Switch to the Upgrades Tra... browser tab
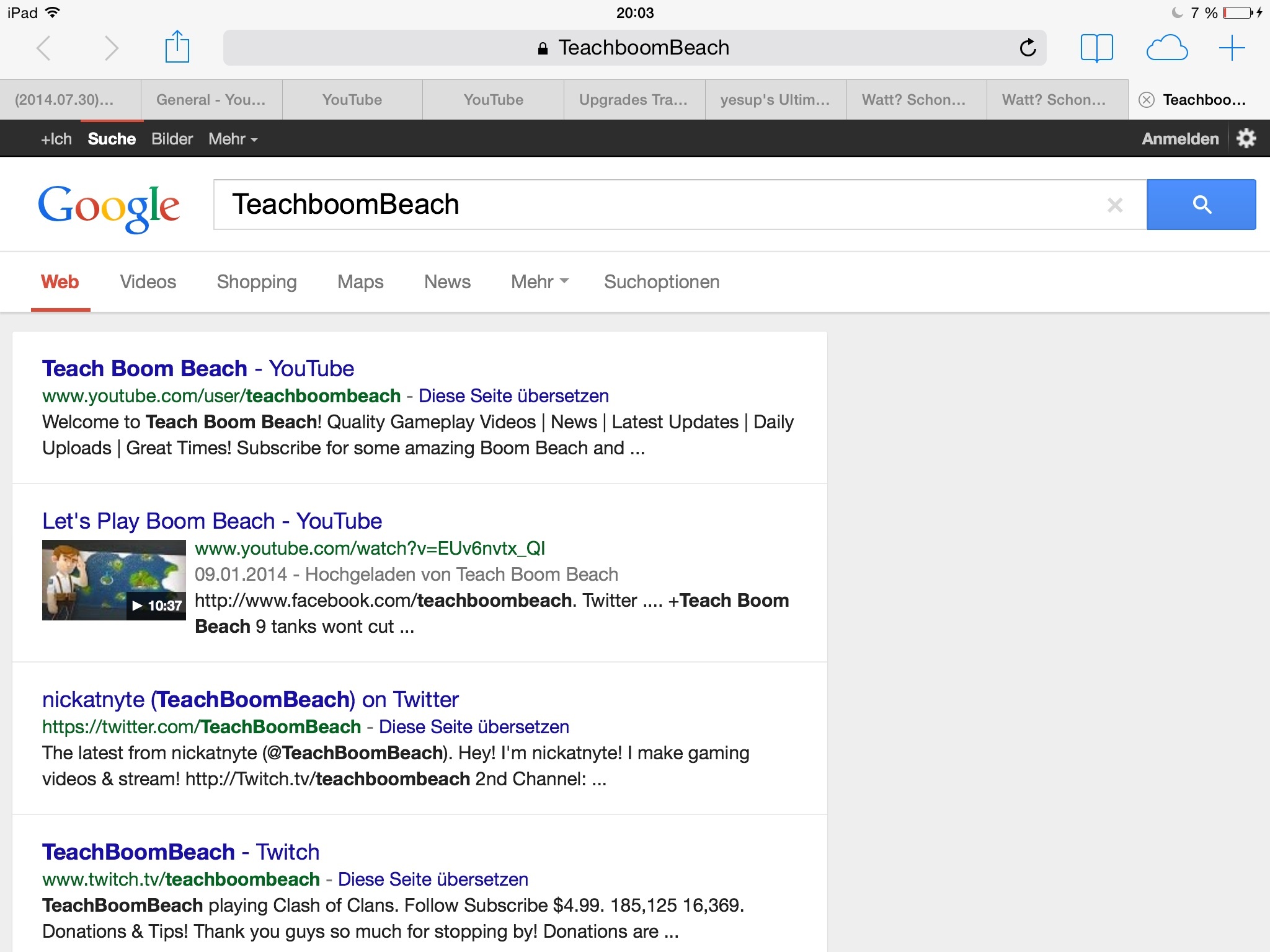This screenshot has width=1270, height=952. [633, 100]
